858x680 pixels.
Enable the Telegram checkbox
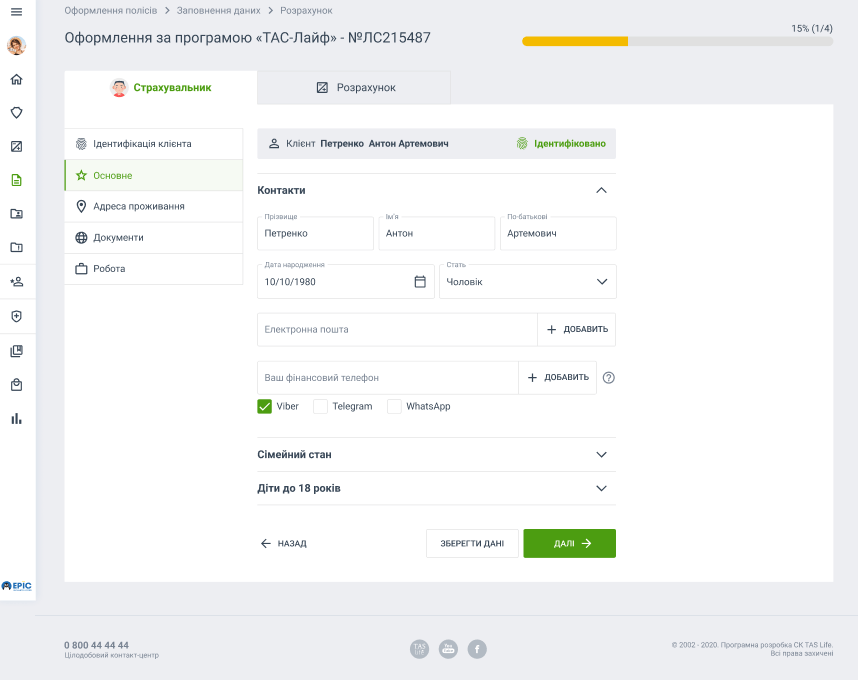(321, 406)
